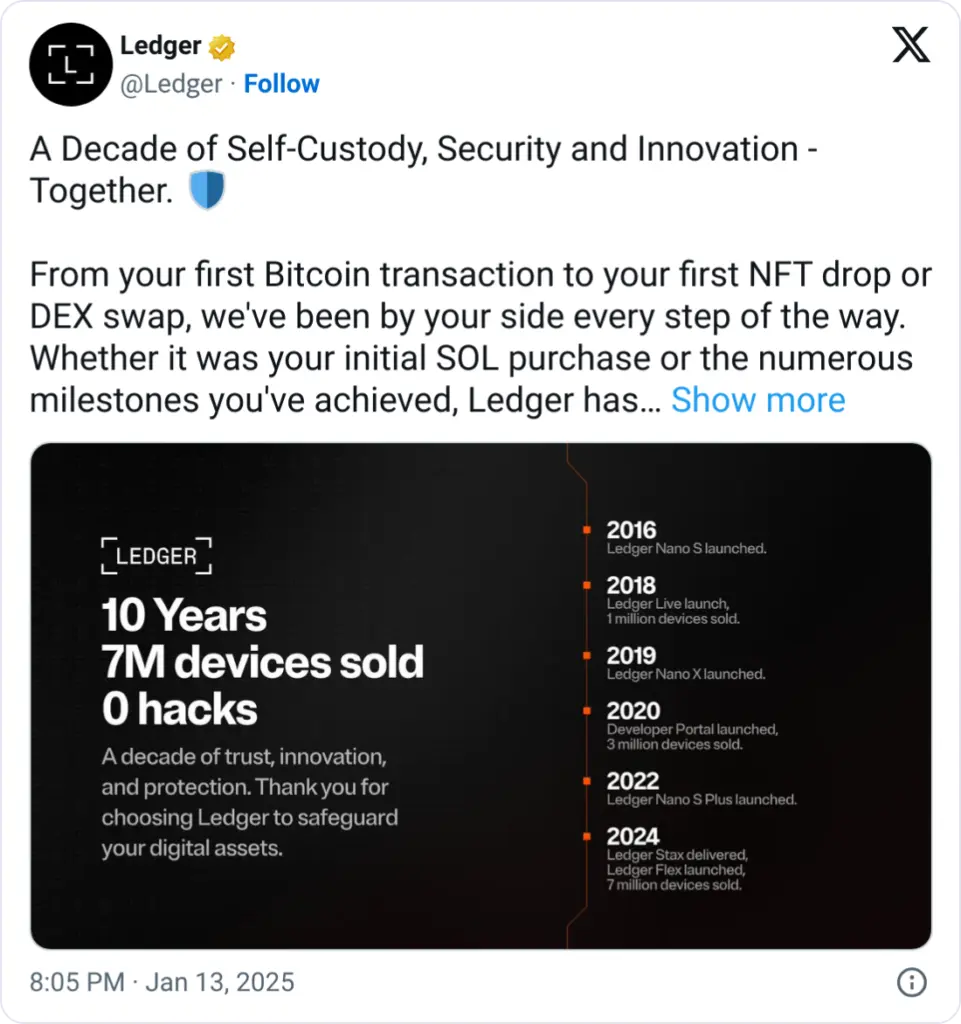Follow the Ledger account

(281, 84)
